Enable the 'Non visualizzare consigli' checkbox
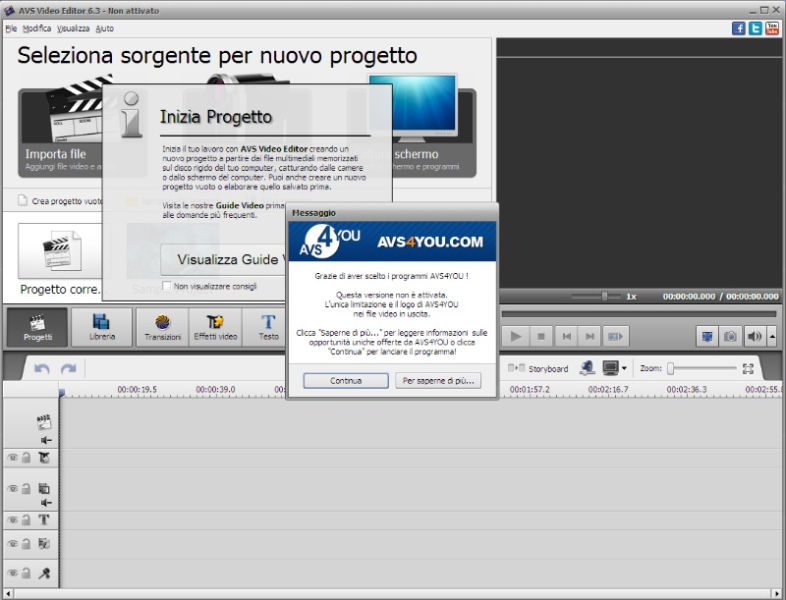This screenshot has height=600, width=786. point(167,286)
